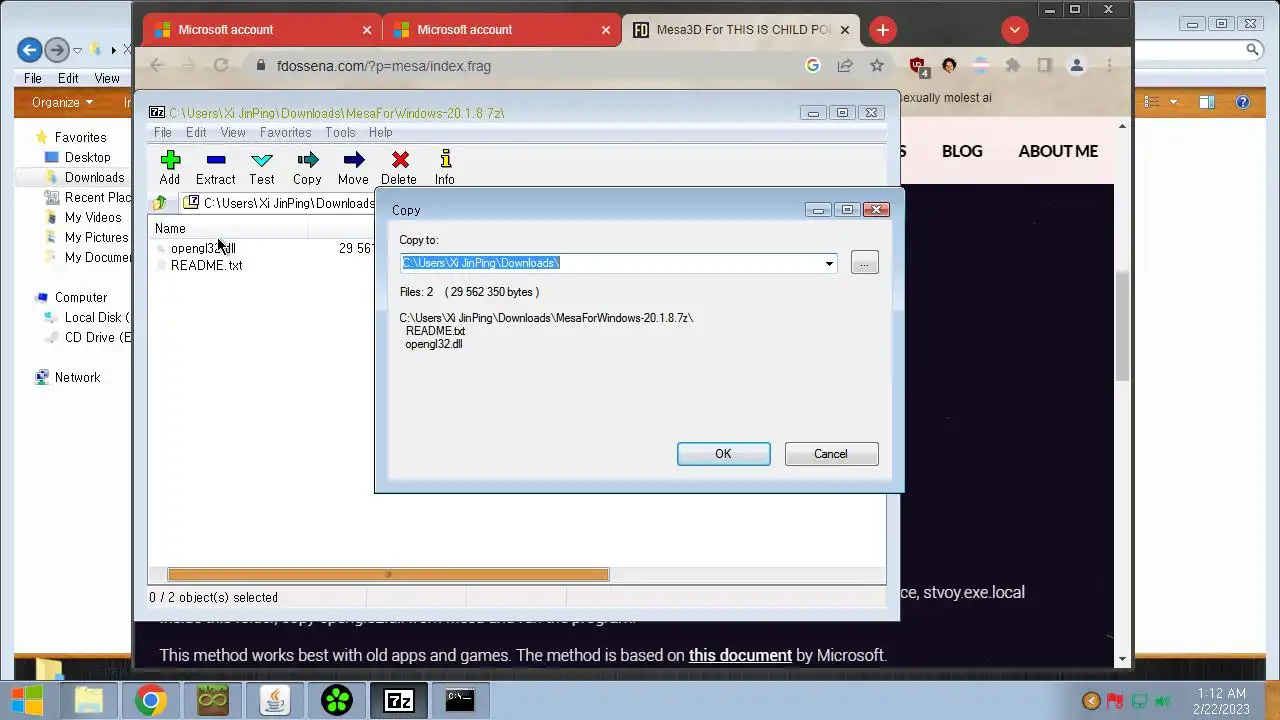The height and width of the screenshot is (720, 1280).
Task: Click the Chrome reload button
Action: [x=221, y=66]
